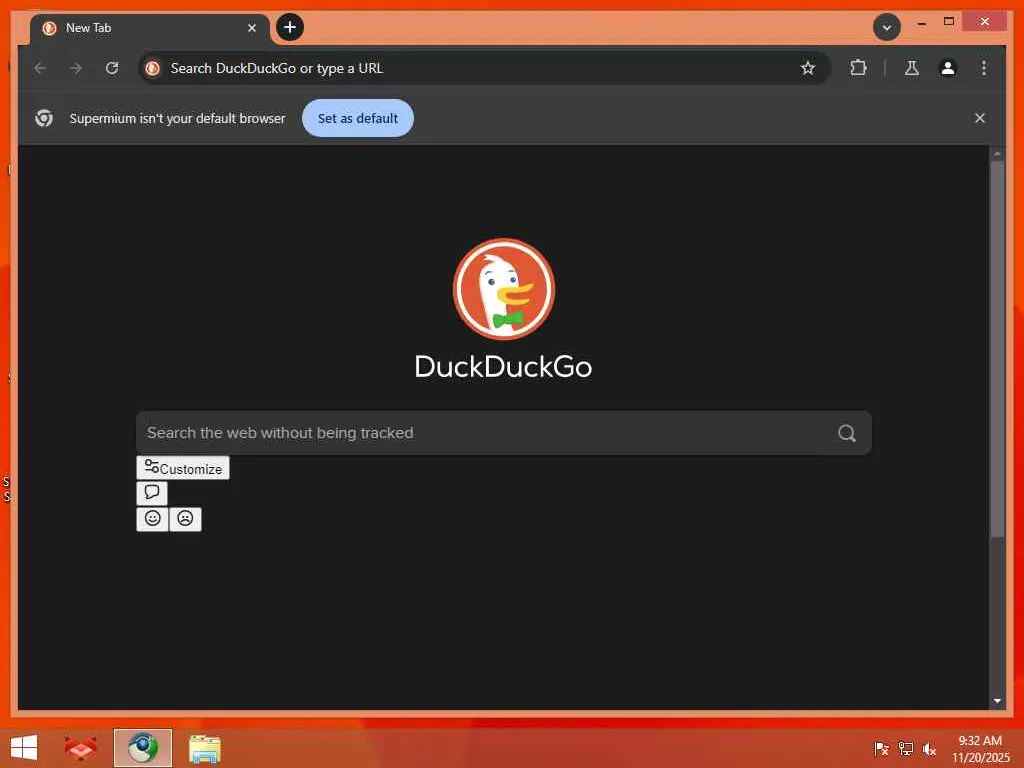
Task: Click the Action Center flag tray icon
Action: (x=882, y=748)
